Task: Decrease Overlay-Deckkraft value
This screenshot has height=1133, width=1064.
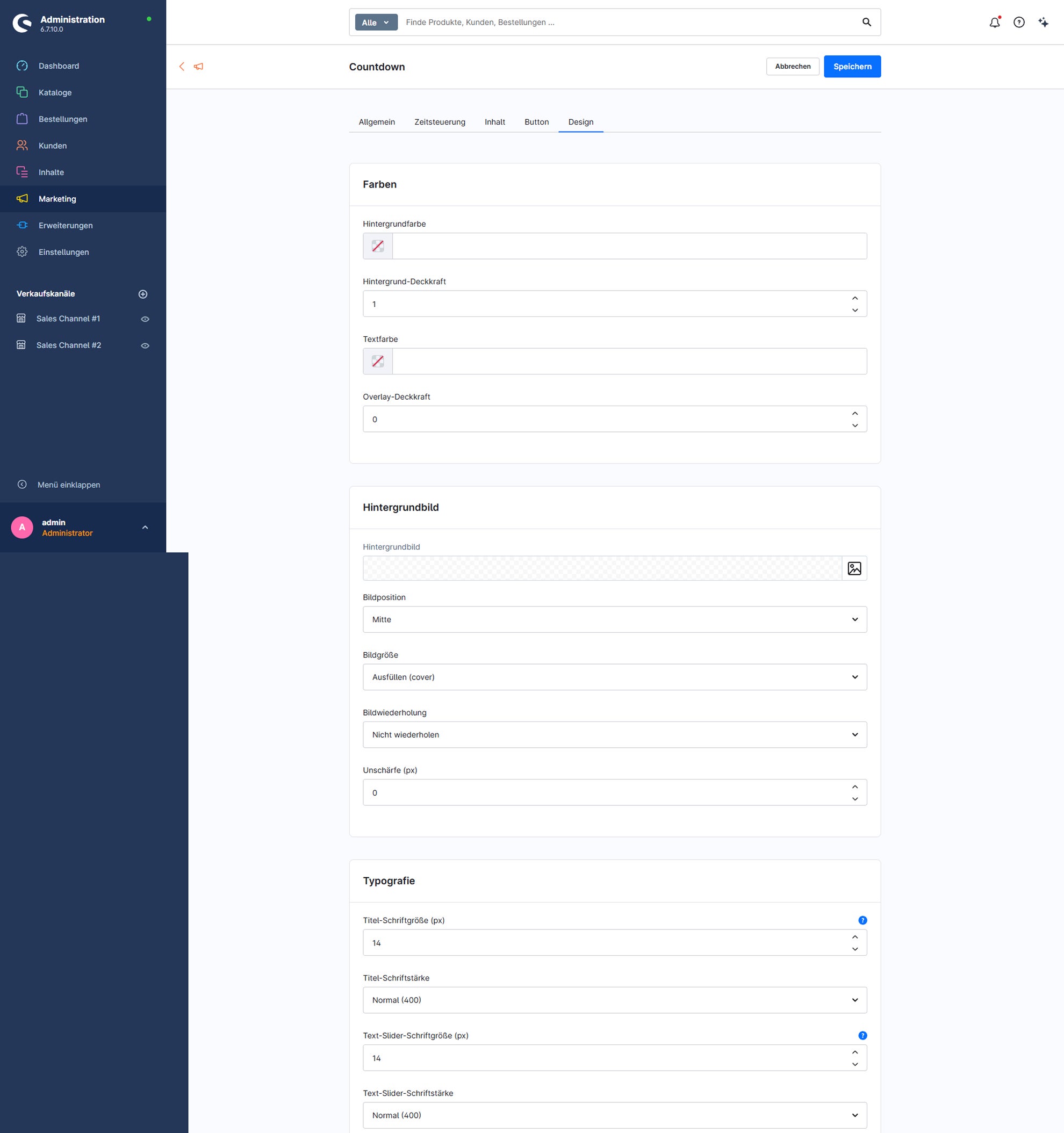Action: (x=855, y=425)
